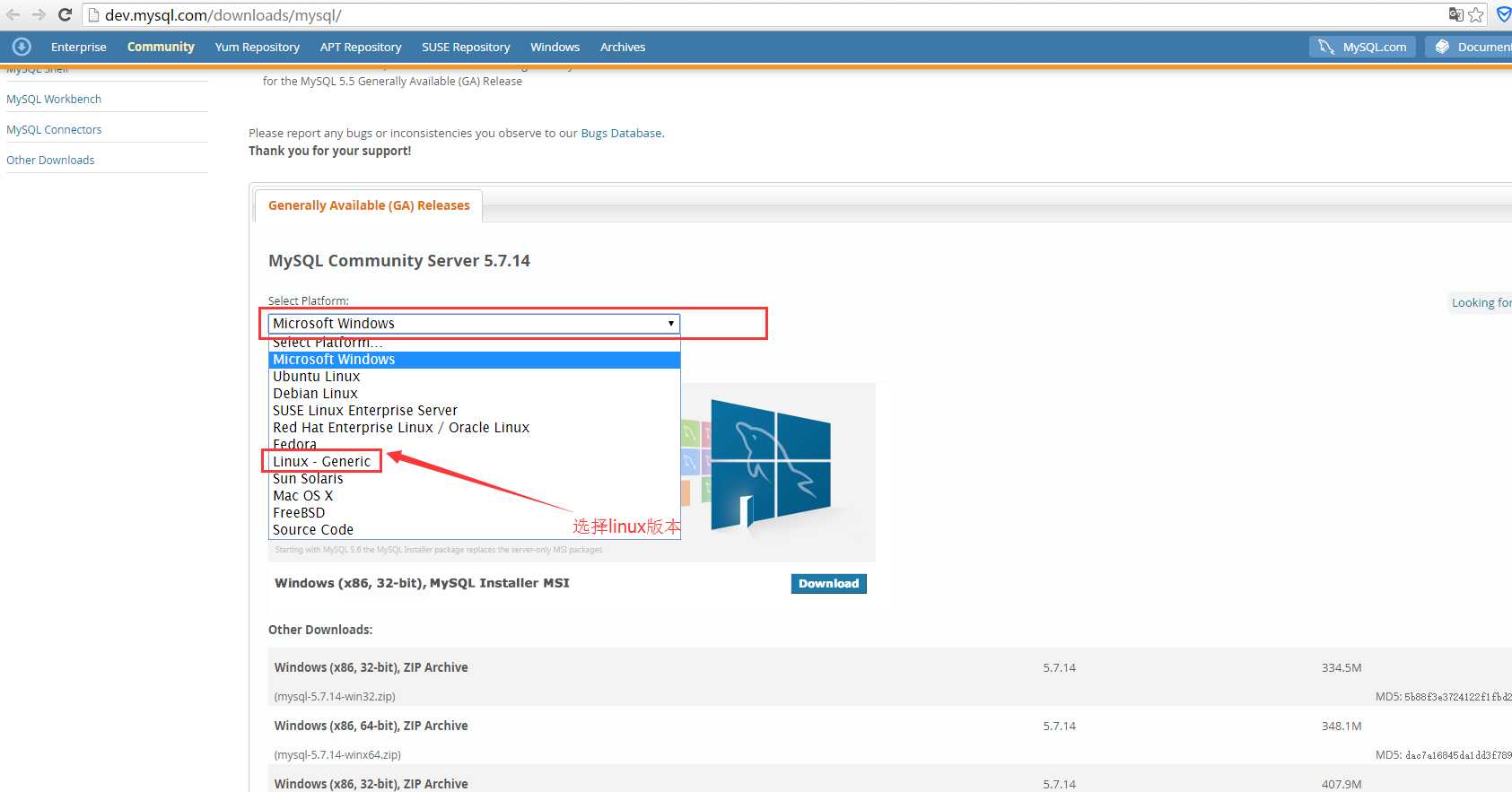
Task: Click the MySQL Community Server 5.7.14 heading
Action: tap(399, 261)
